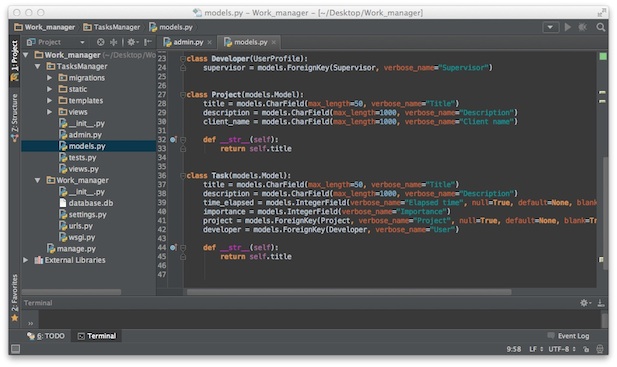
Task: Hide the Project tool window icon
Action: pyautogui.click(x=148, y=42)
